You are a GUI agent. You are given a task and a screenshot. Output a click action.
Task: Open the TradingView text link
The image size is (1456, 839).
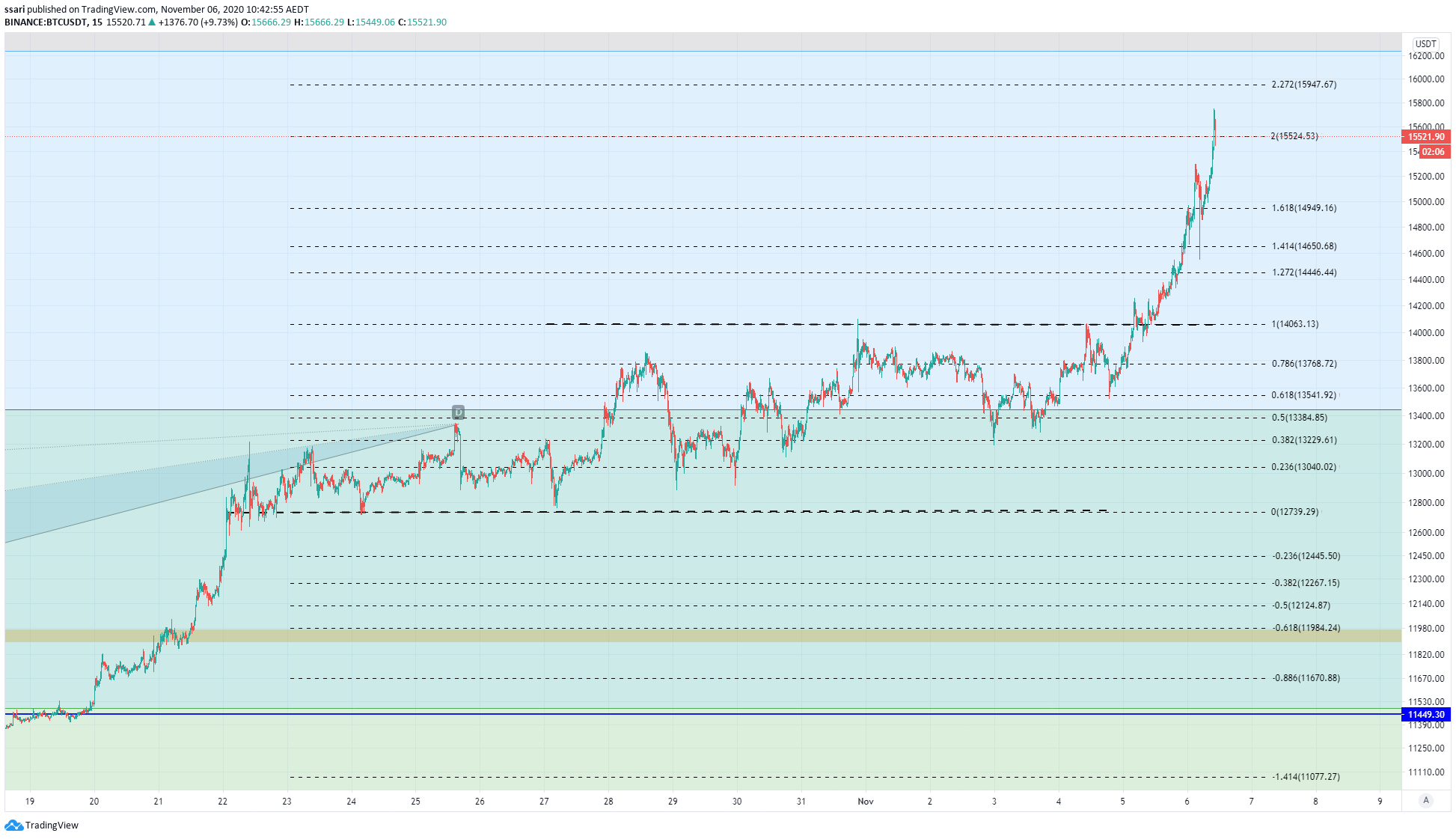coord(52,825)
